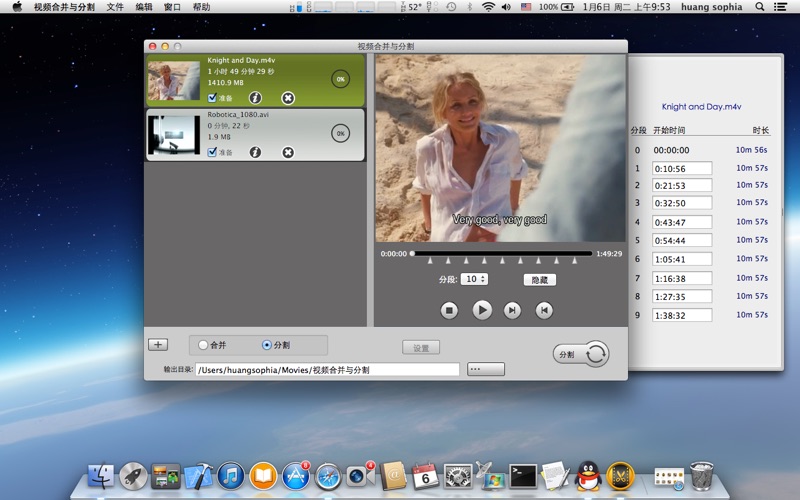Click the huang sophia user menu
This screenshot has width=800, height=500.
coord(711,7)
